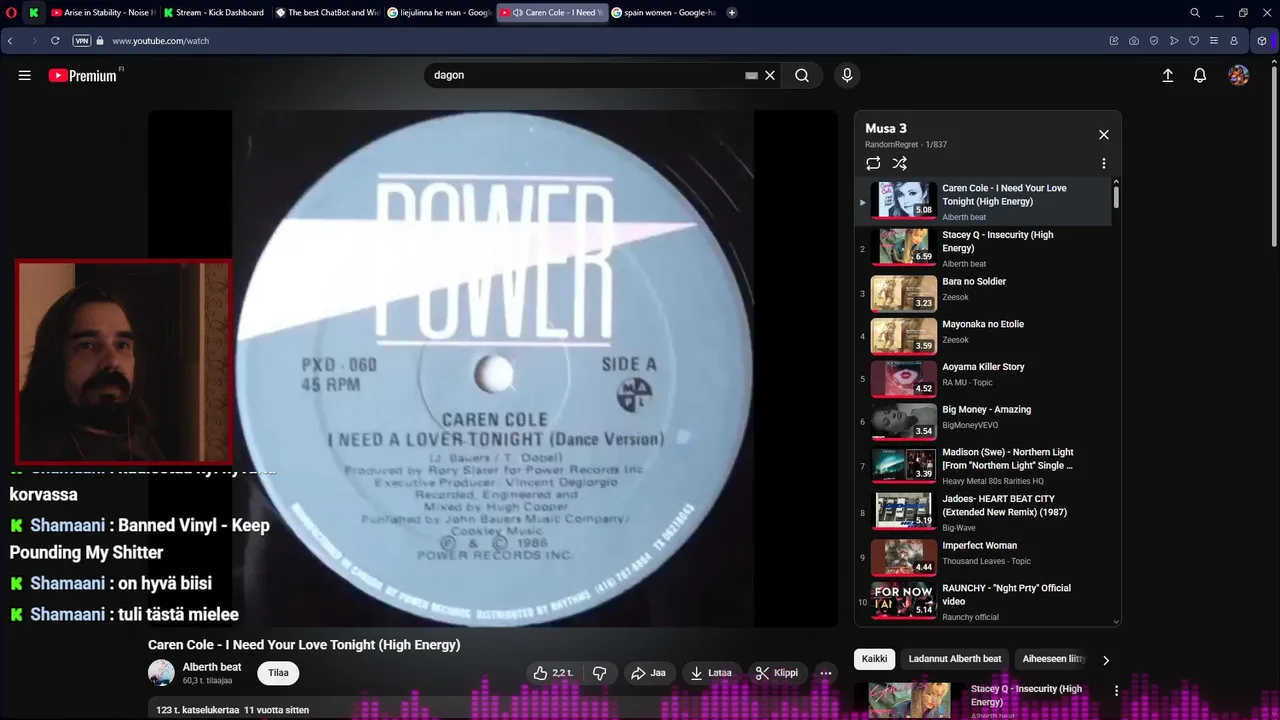Open more actions menu beside Klippi
Image resolution: width=1280 pixels, height=720 pixels.
[826, 673]
